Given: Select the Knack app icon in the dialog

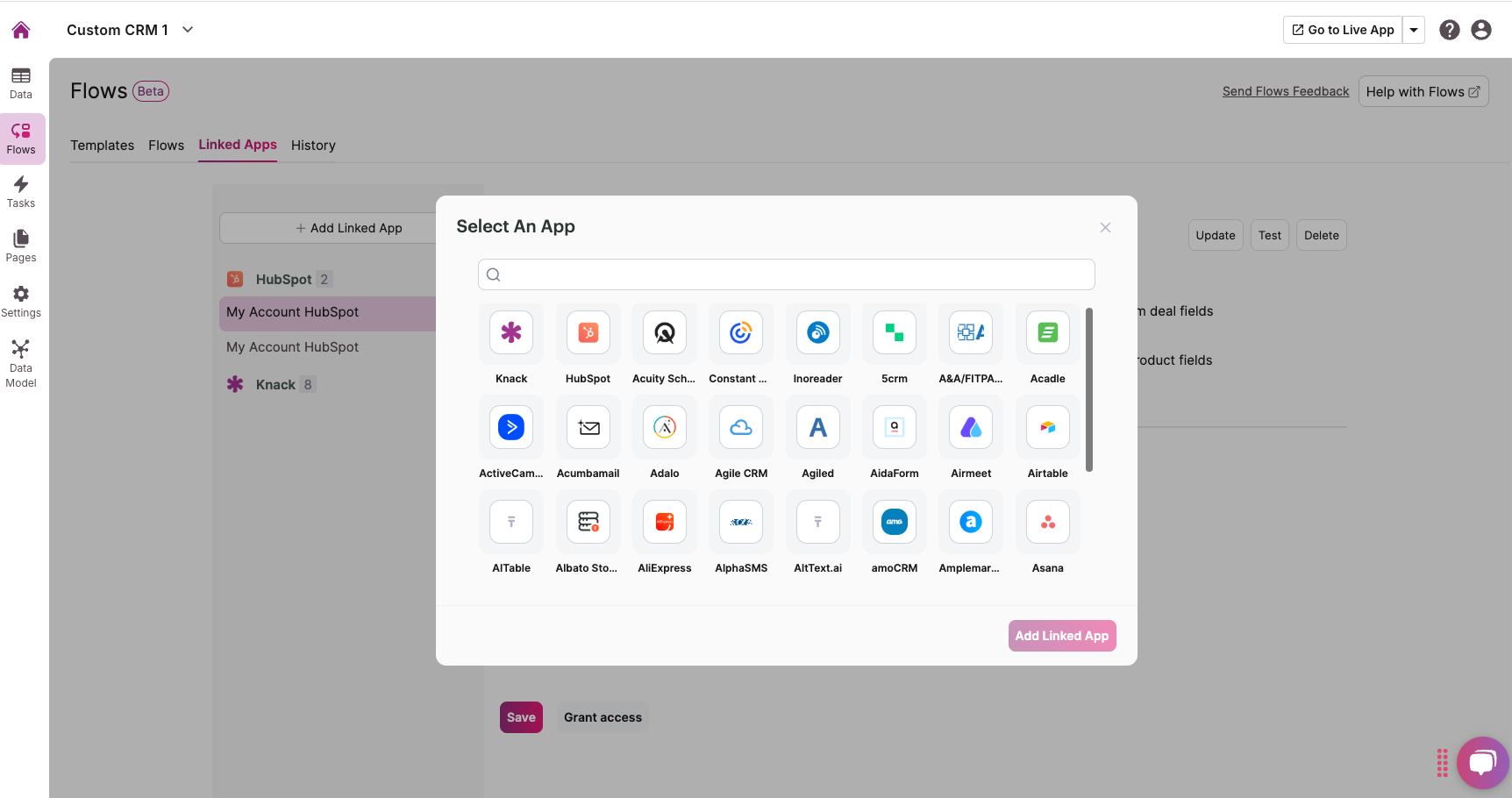Looking at the screenshot, I should [x=511, y=333].
